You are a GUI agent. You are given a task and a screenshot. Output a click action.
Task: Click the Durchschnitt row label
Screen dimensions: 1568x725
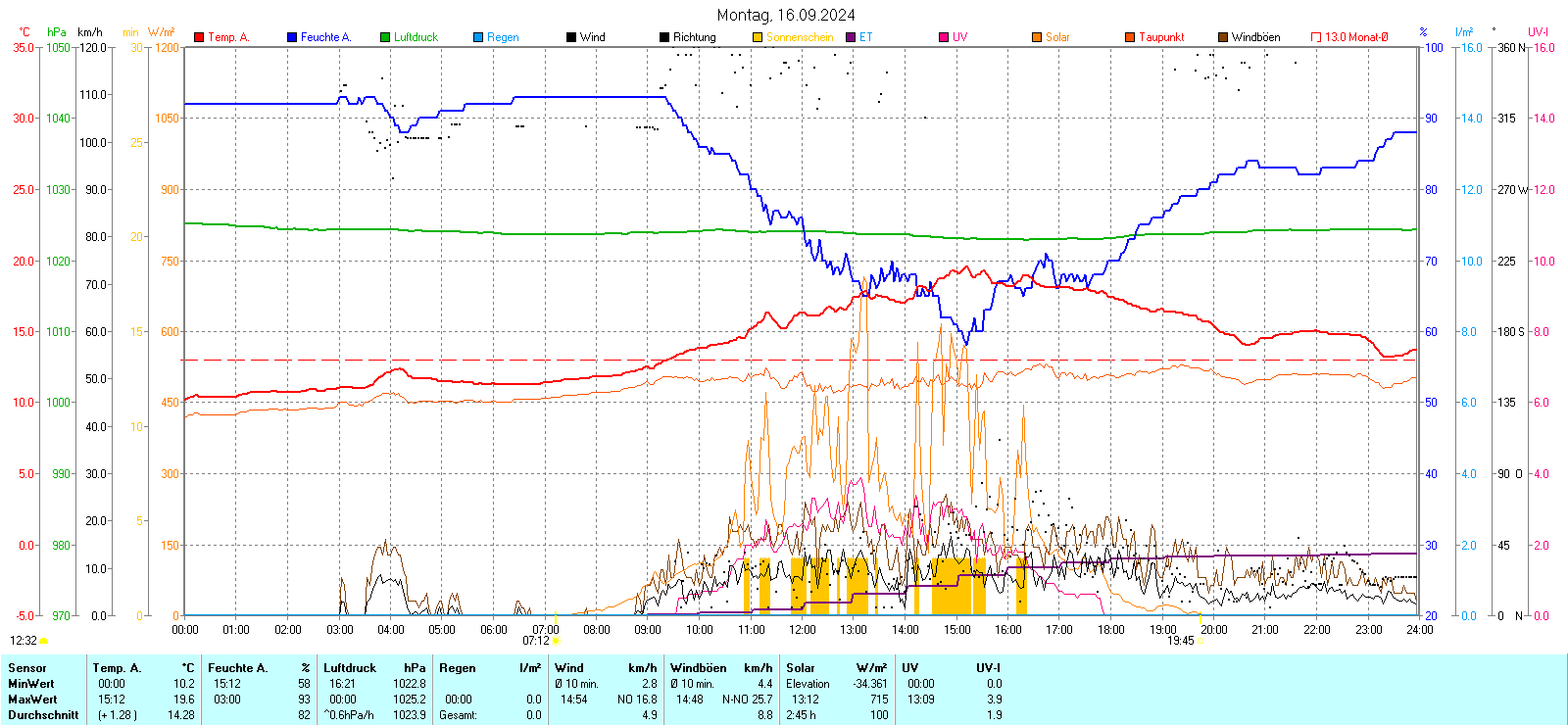coord(43,715)
